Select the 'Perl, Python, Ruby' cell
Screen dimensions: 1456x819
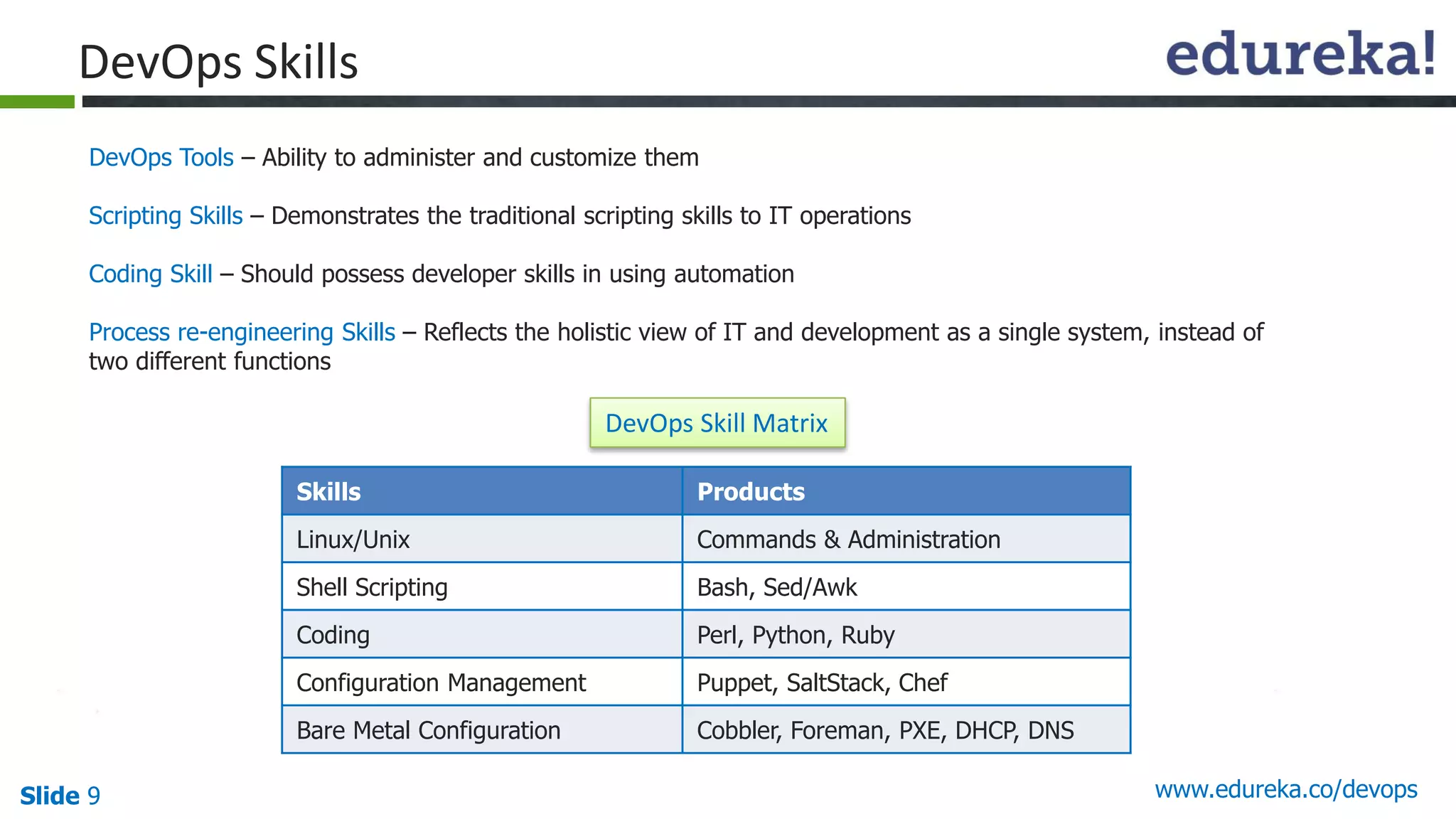[906, 634]
